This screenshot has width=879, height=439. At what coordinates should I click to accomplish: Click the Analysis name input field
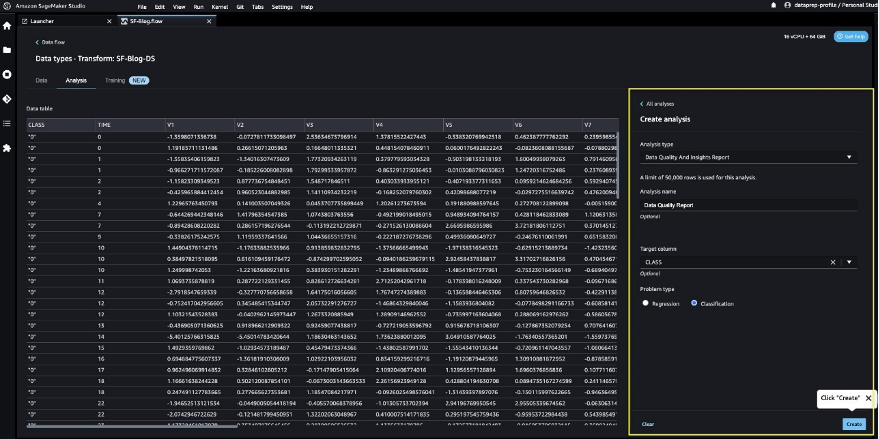point(748,205)
